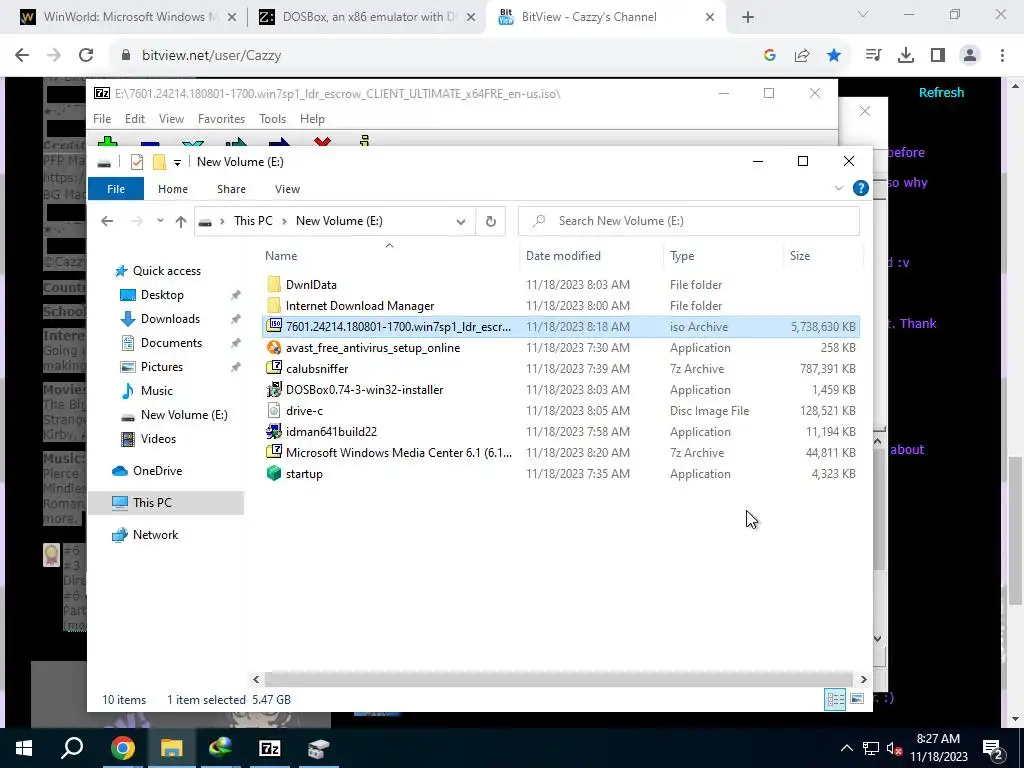Switch to the DOSBox browser tab

pyautogui.click(x=367, y=17)
